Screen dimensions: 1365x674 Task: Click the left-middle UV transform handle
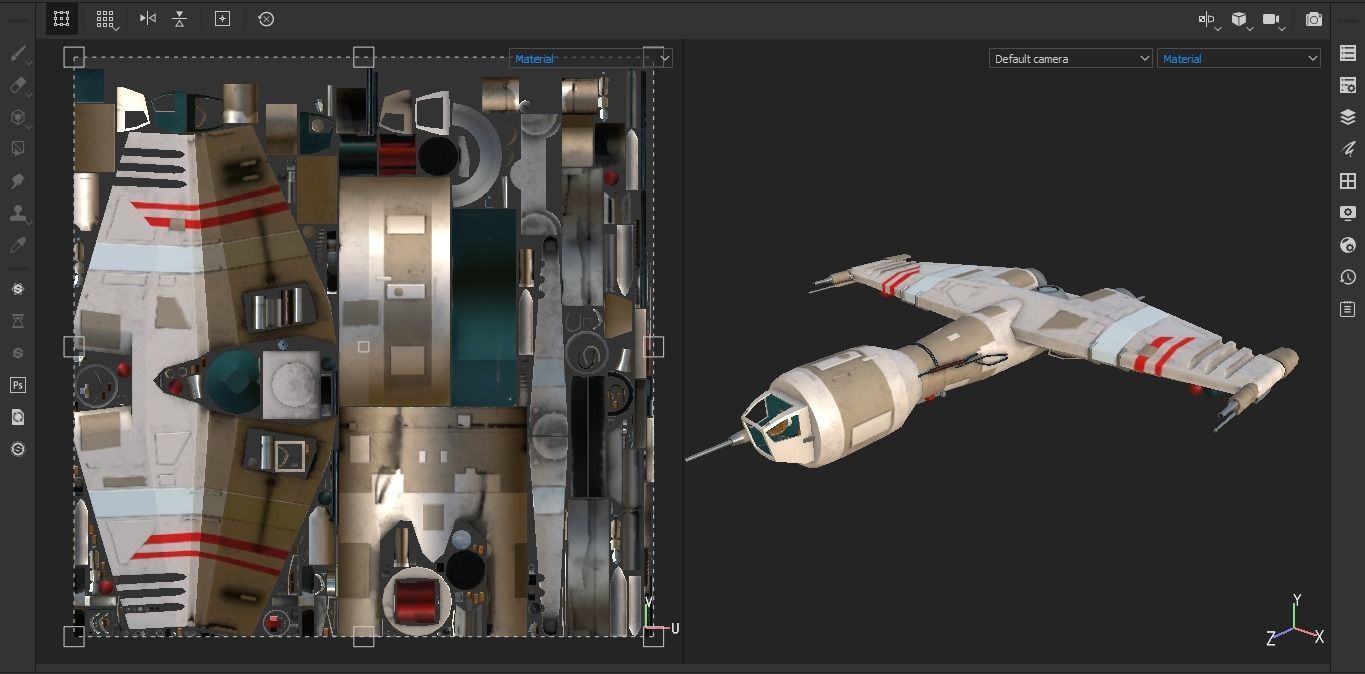[x=74, y=346]
